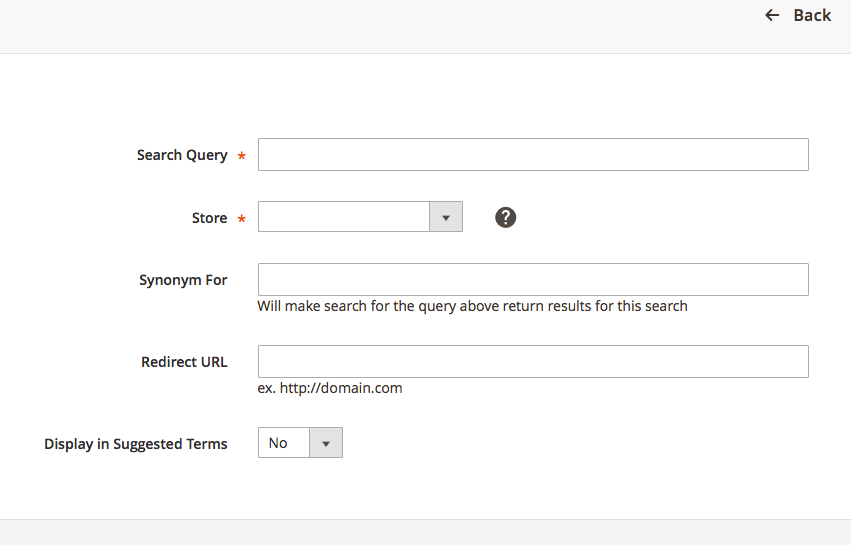Focus the Synonym For input box
Screen dimensions: 851x545
pos(532,280)
